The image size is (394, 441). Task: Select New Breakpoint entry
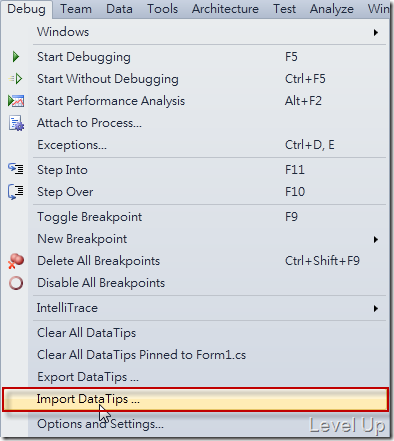(x=209, y=239)
